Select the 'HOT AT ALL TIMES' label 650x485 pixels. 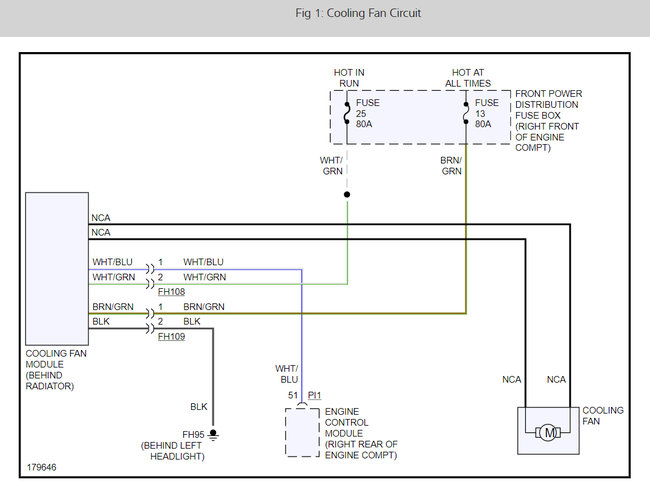pos(468,78)
